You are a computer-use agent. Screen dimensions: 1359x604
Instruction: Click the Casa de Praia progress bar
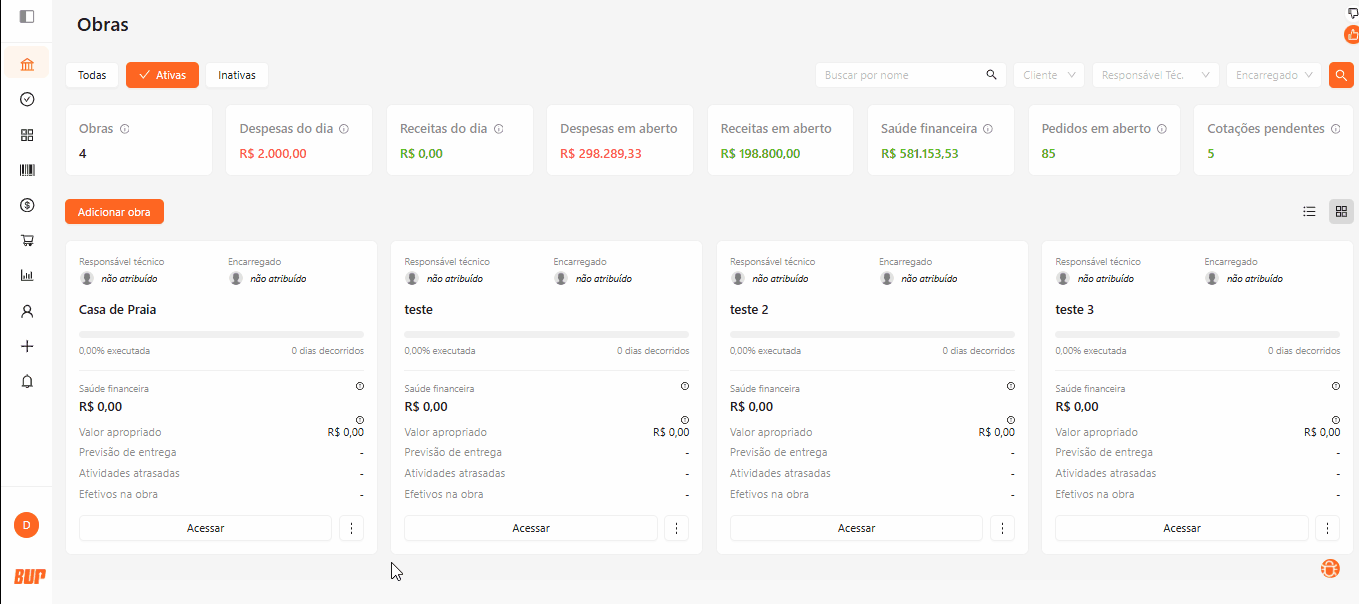[221, 334]
